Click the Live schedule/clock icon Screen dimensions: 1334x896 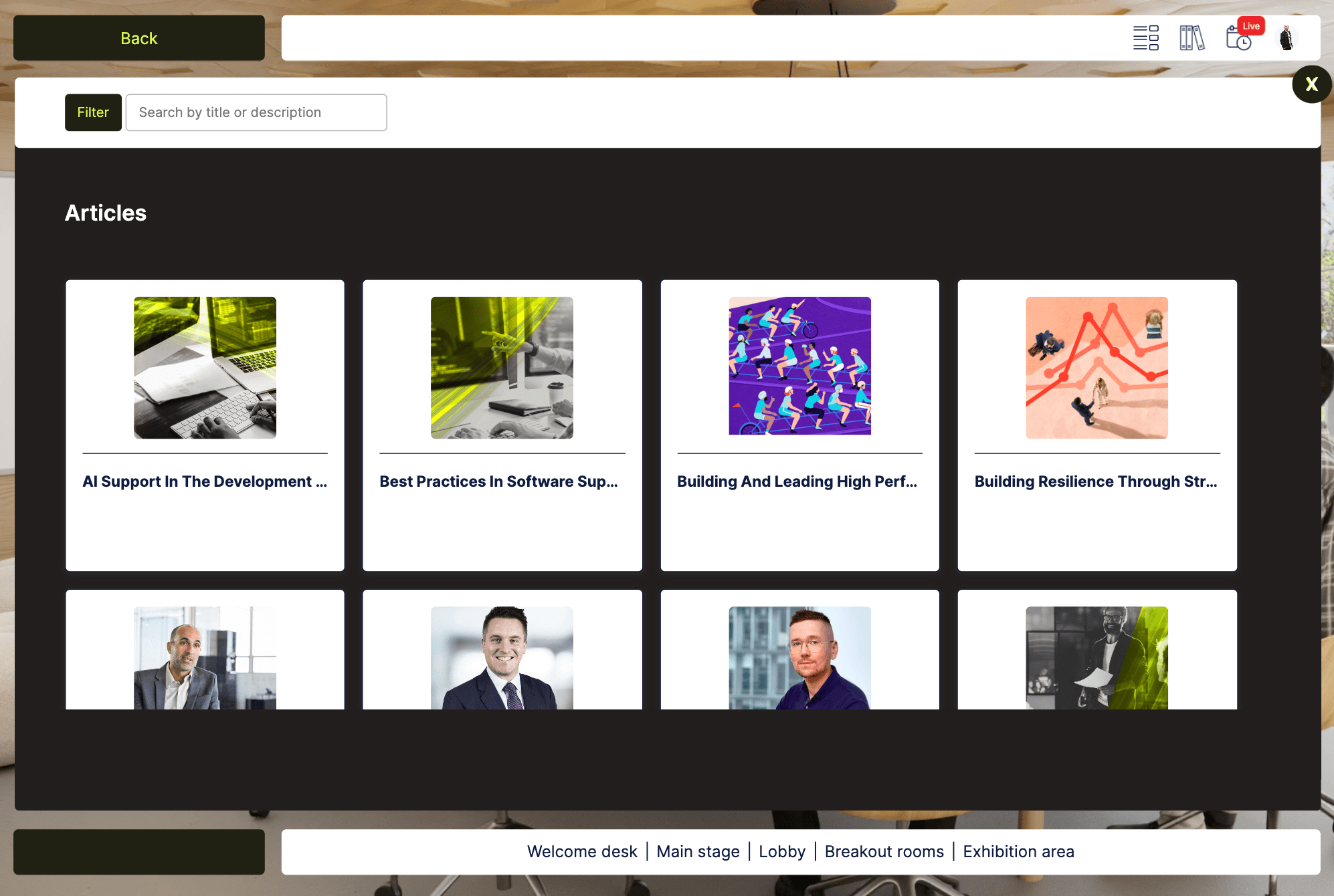coord(1239,37)
